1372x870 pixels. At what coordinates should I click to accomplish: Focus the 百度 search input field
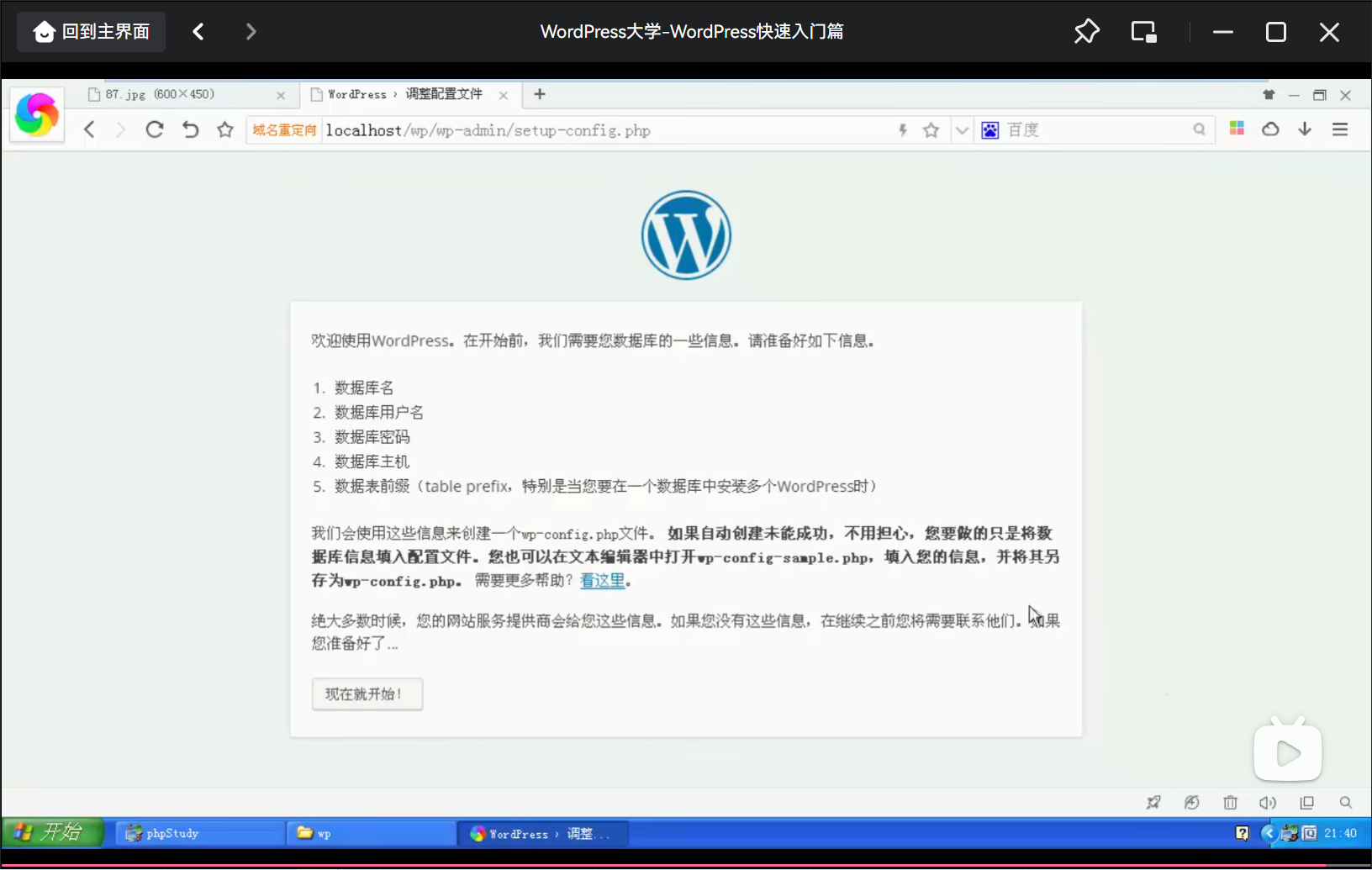point(1096,130)
